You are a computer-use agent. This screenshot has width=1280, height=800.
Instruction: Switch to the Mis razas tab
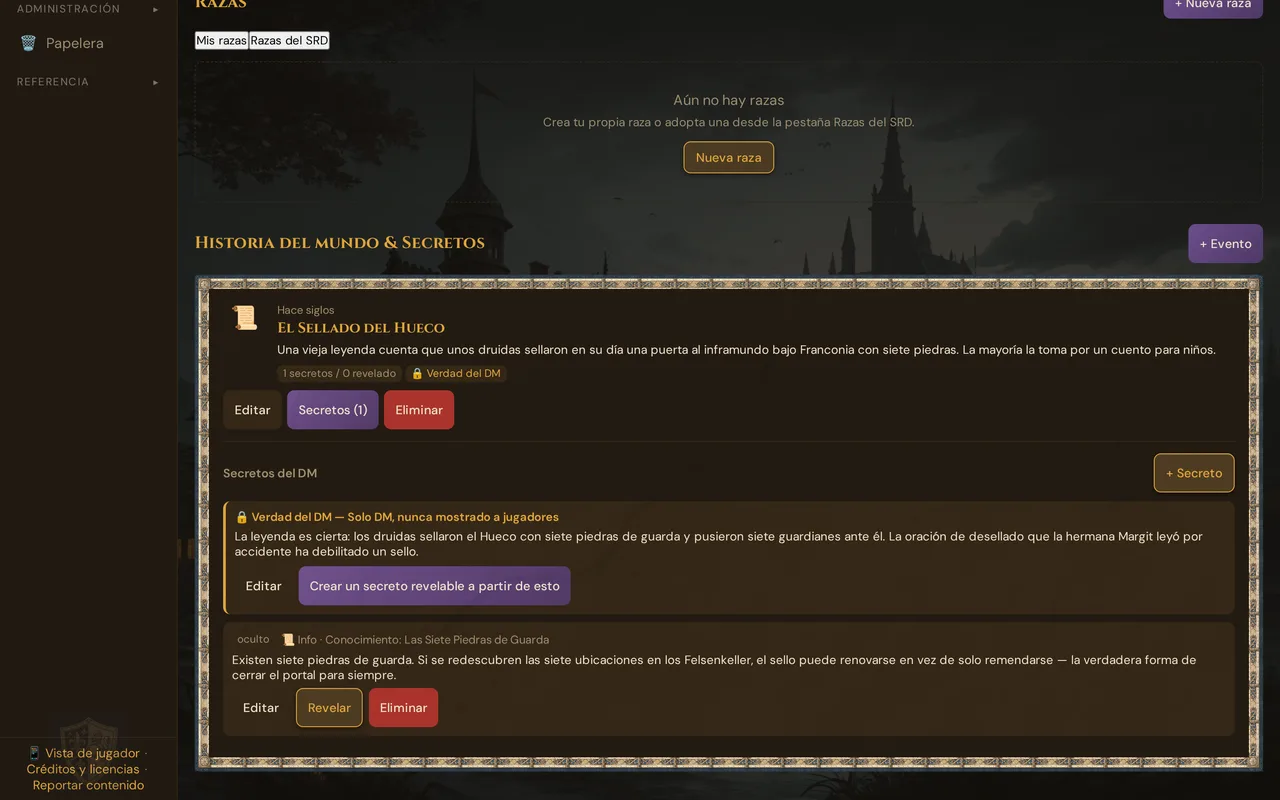point(221,40)
